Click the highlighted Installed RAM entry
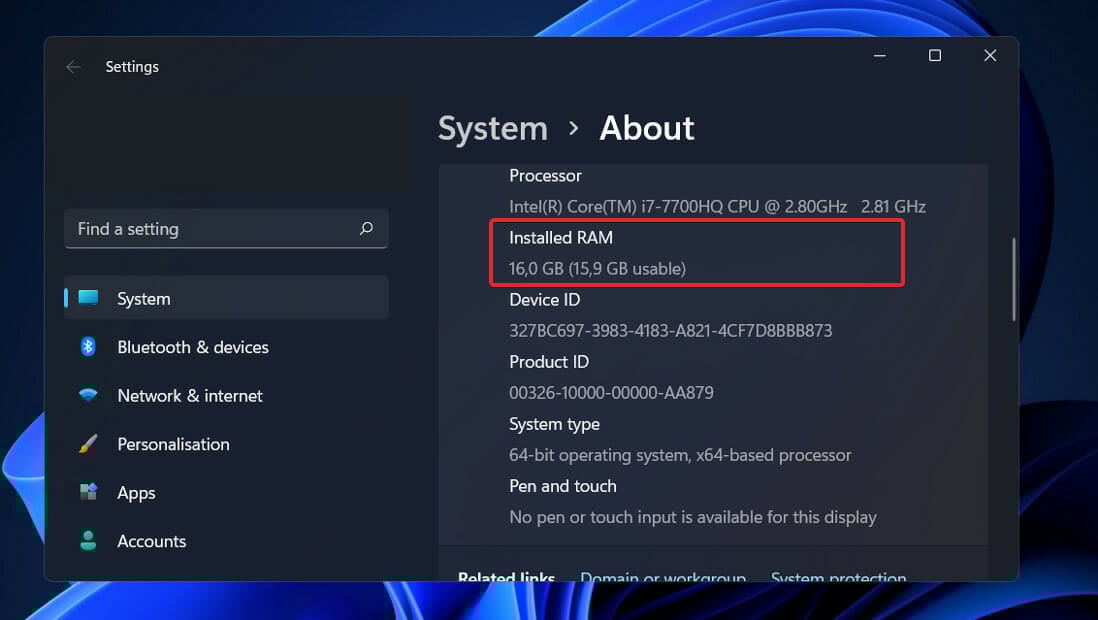This screenshot has width=1098, height=620. (696, 253)
